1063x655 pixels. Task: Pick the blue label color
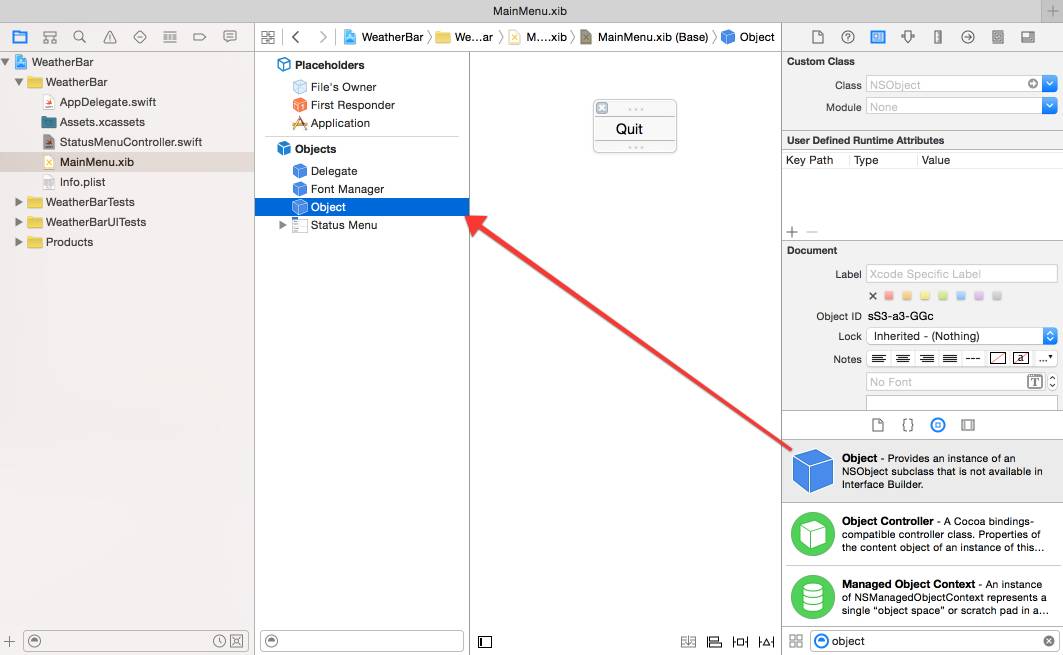click(x=961, y=296)
